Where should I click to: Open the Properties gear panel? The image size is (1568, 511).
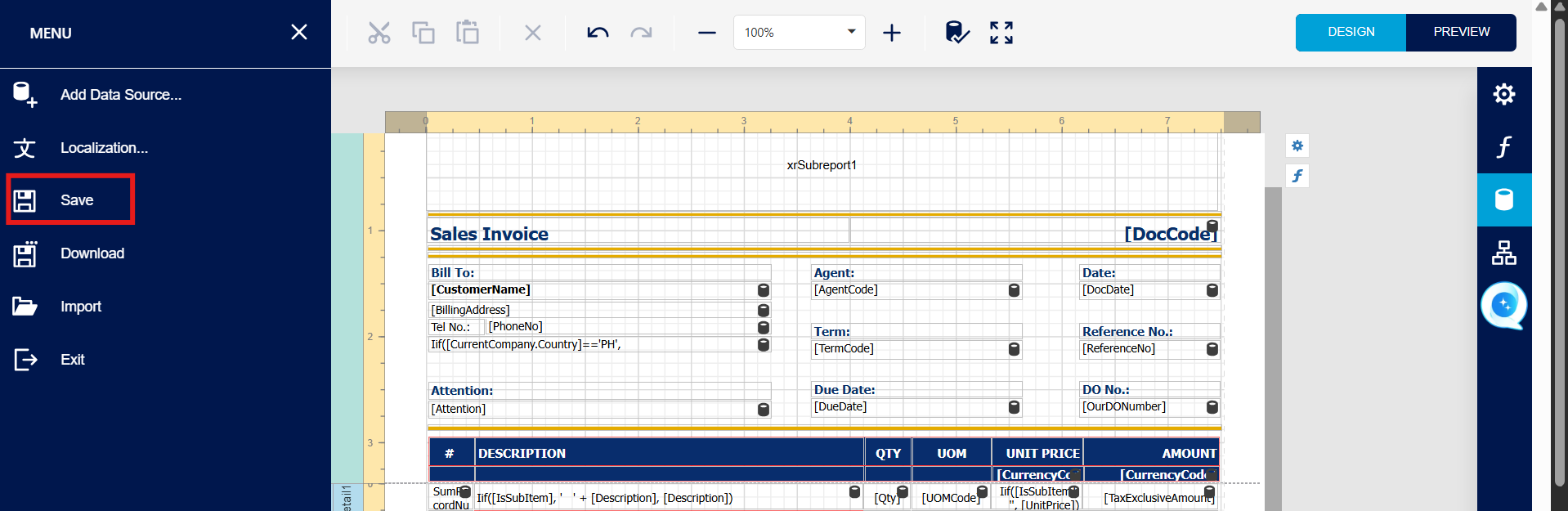point(1504,94)
